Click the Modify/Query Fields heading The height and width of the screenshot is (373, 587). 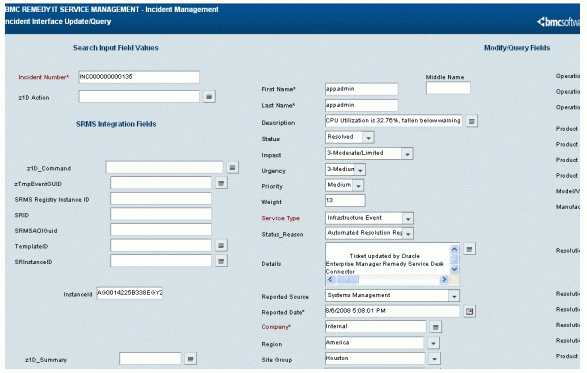coord(517,48)
